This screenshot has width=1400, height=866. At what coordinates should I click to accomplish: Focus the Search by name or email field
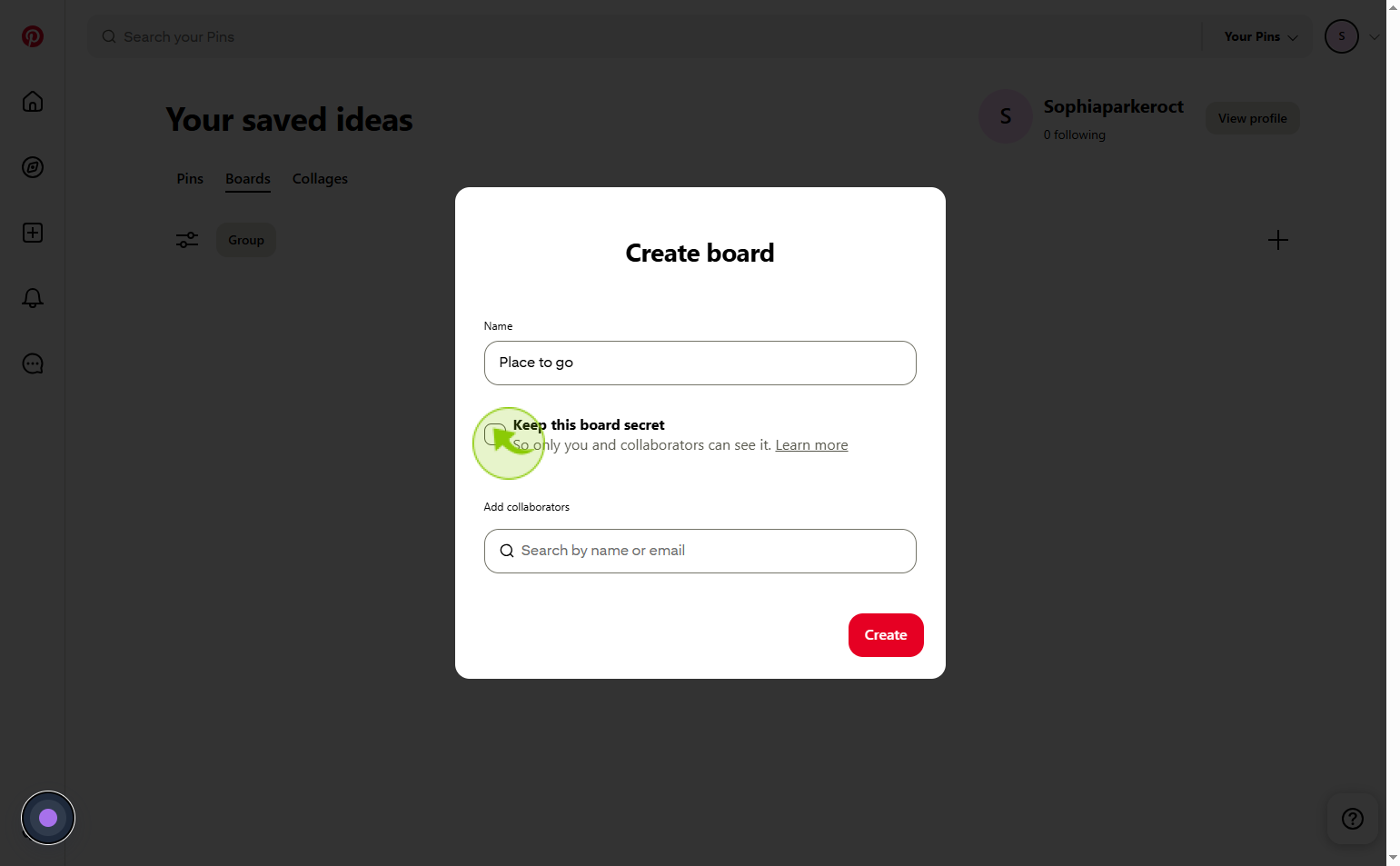[700, 551]
